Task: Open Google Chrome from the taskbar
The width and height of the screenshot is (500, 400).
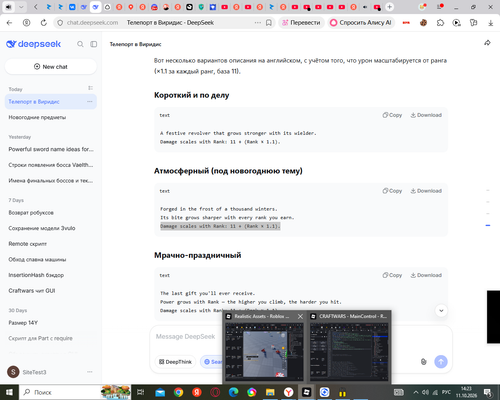Action: click(178, 392)
